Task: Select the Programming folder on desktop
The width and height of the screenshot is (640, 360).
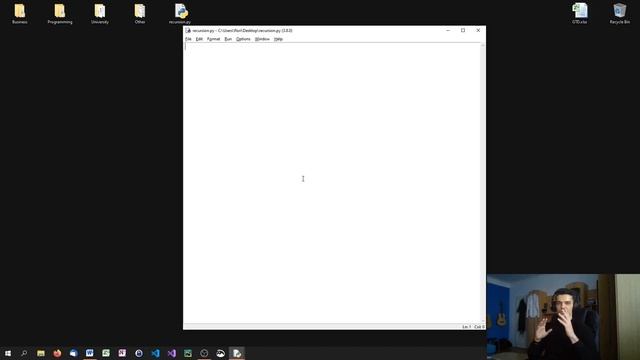Action: pos(60,13)
